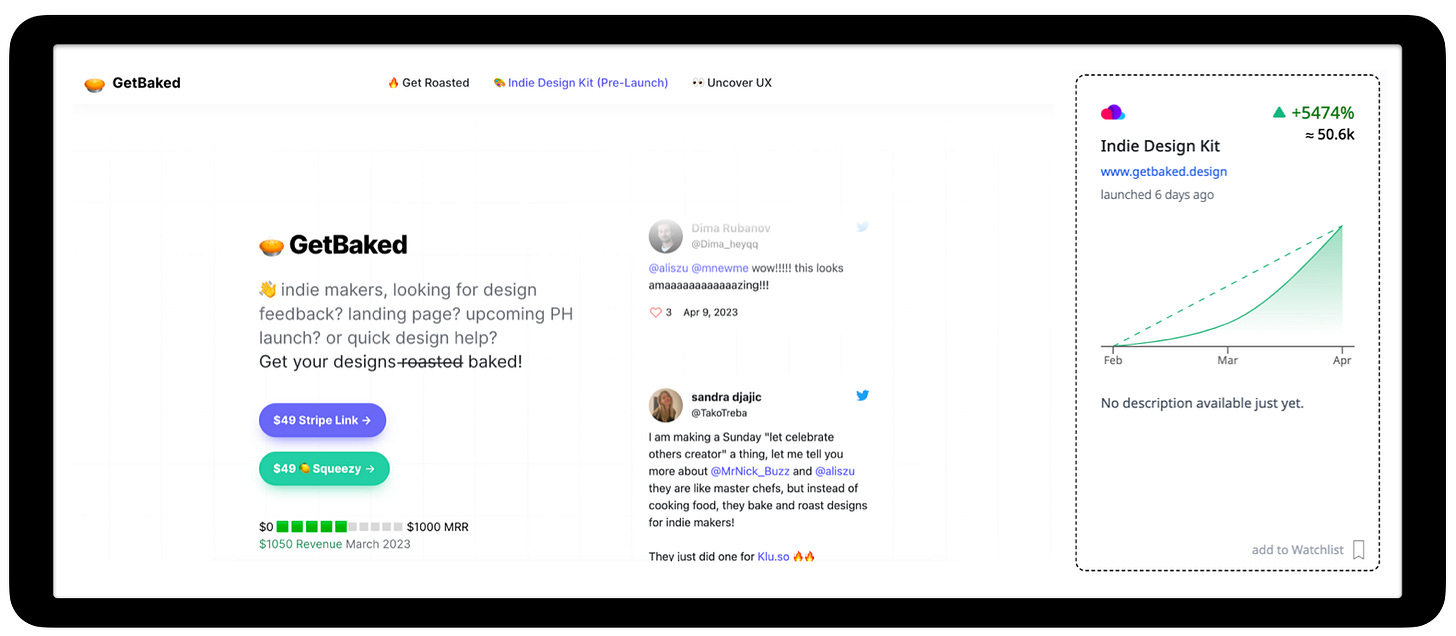Open the Get Roasted nav item

click(x=428, y=83)
